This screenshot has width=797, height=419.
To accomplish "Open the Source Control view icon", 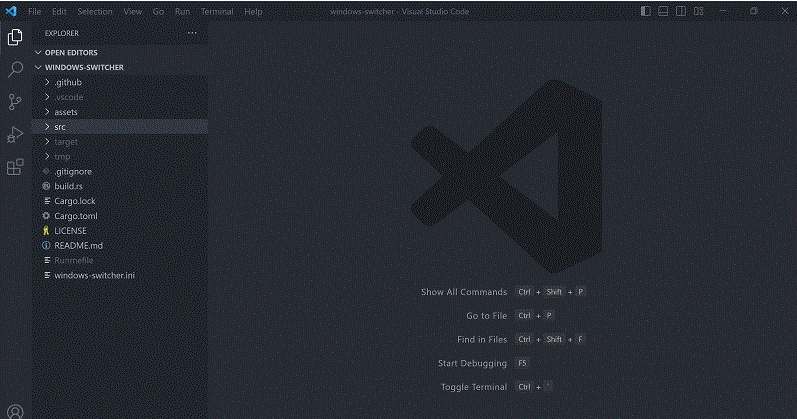I will pyautogui.click(x=15, y=102).
